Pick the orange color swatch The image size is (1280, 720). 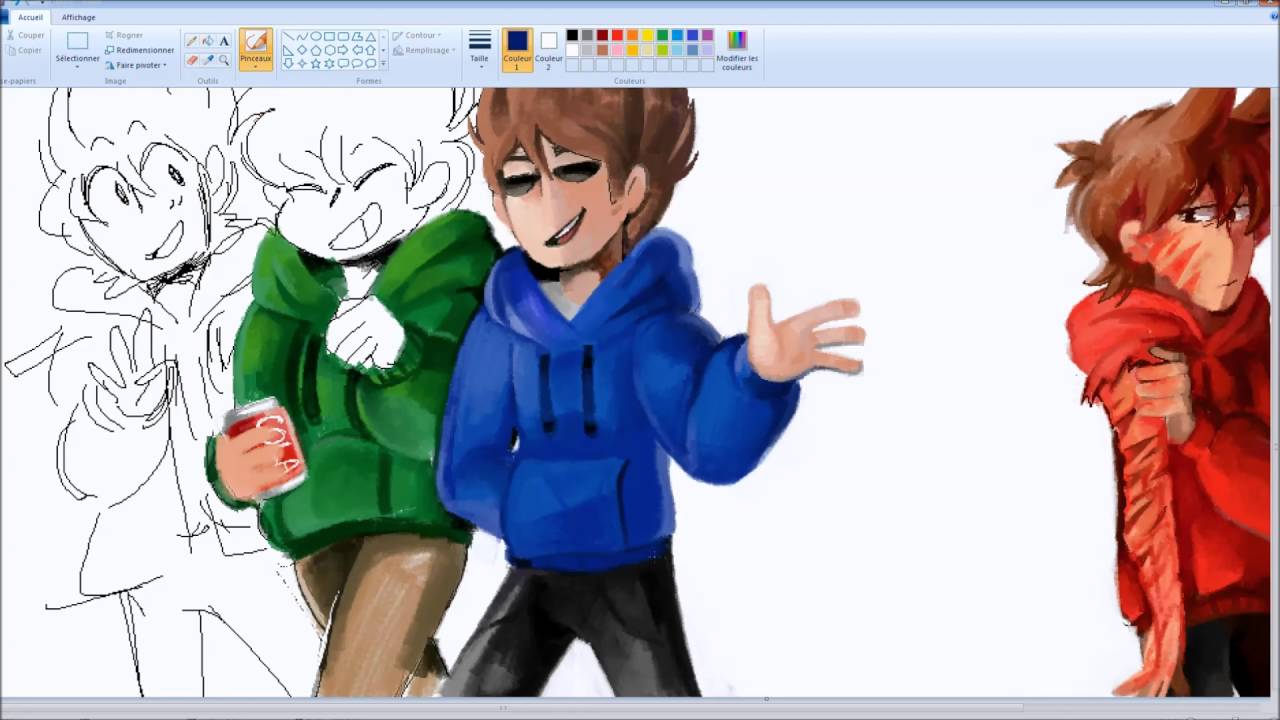click(632, 35)
